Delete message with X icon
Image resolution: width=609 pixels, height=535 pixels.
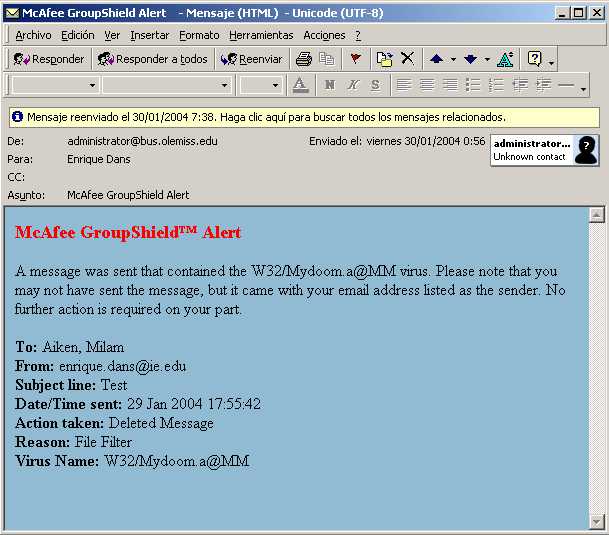coord(407,59)
